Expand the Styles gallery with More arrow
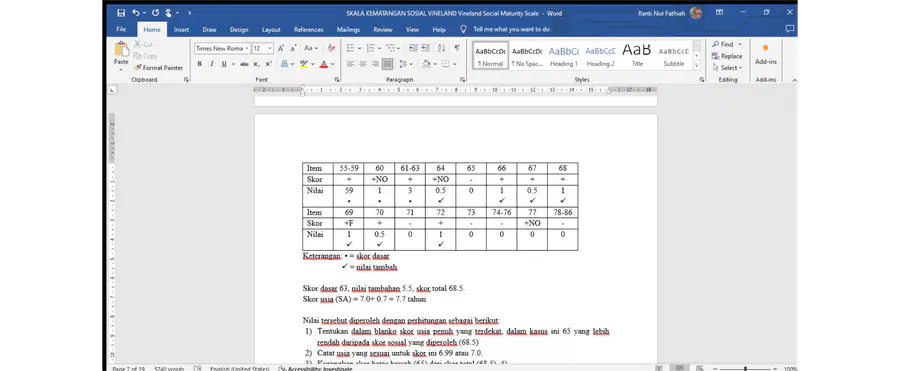 point(697,65)
